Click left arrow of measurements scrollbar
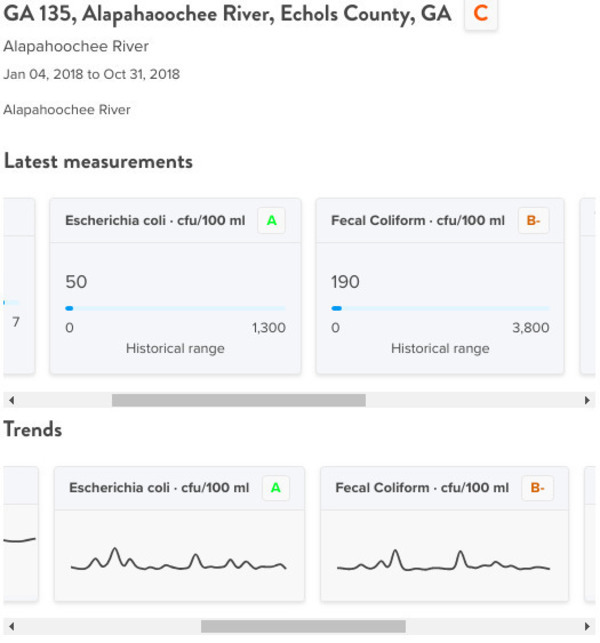The height and width of the screenshot is (643, 600). tap(11, 400)
